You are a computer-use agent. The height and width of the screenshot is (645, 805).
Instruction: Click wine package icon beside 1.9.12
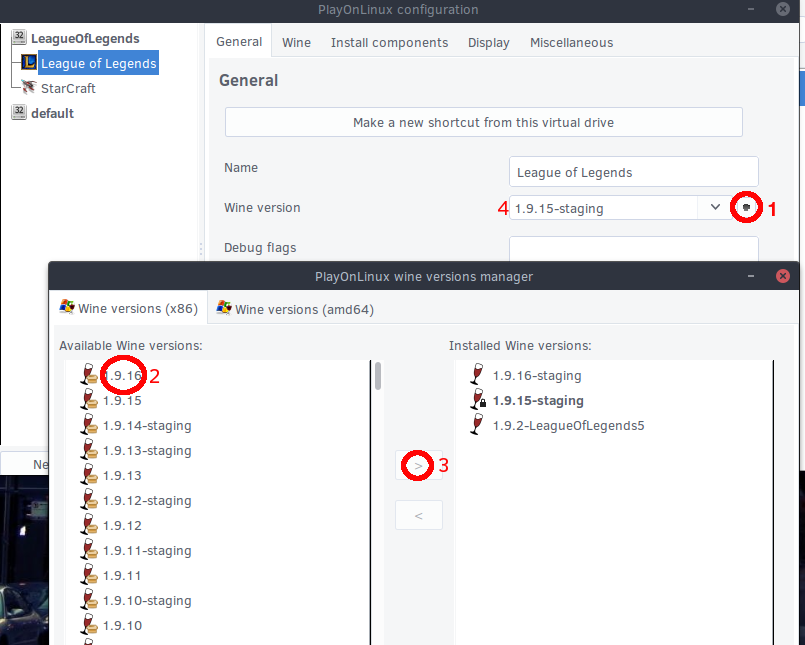(89, 524)
